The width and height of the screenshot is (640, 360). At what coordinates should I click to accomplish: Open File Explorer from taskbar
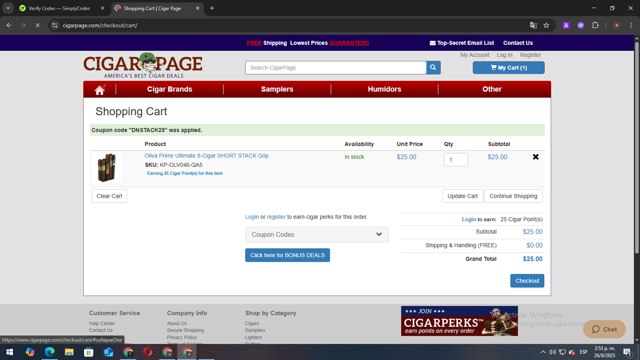coord(69,352)
